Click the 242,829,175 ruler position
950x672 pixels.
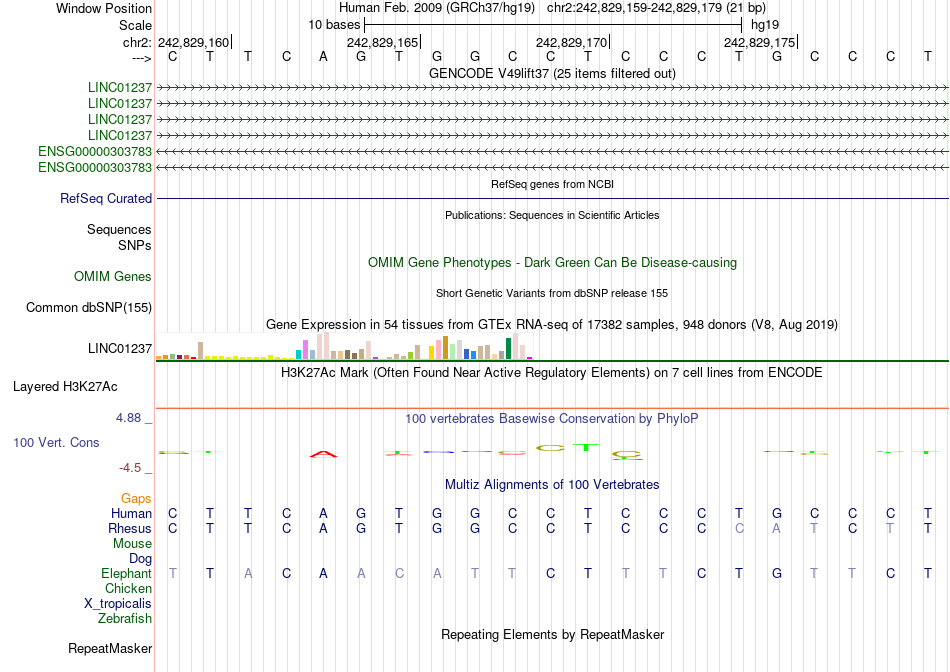(760, 42)
